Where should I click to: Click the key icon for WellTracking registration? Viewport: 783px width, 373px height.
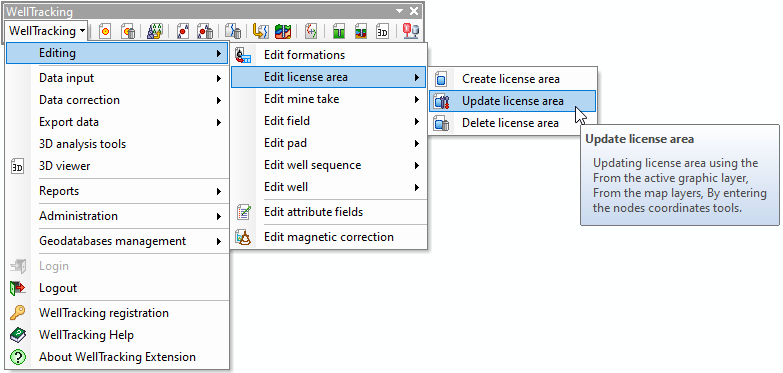(x=17, y=313)
